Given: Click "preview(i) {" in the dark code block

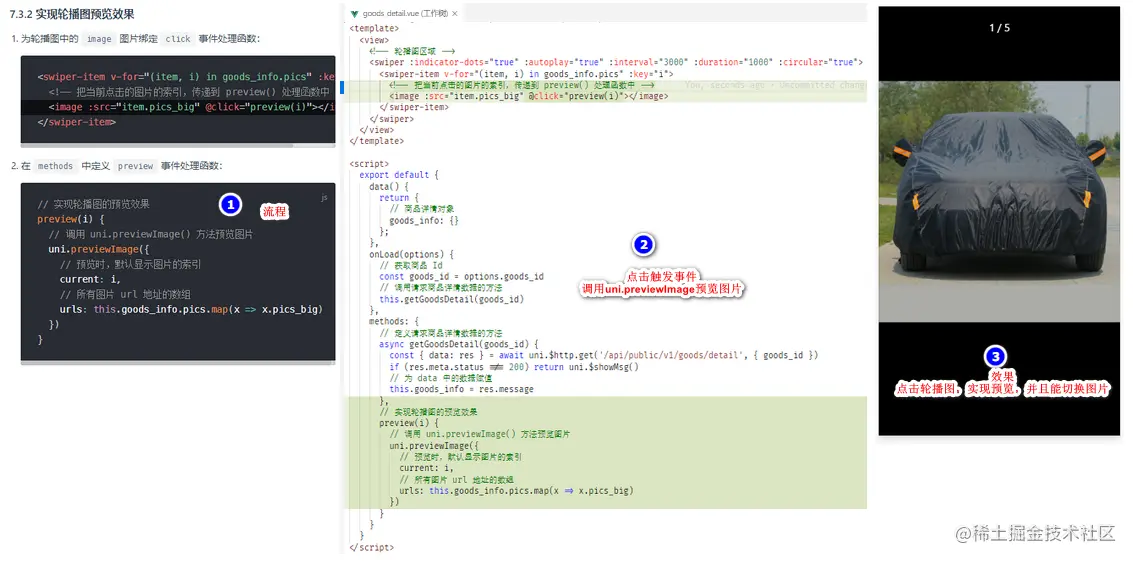Looking at the screenshot, I should point(72,219).
